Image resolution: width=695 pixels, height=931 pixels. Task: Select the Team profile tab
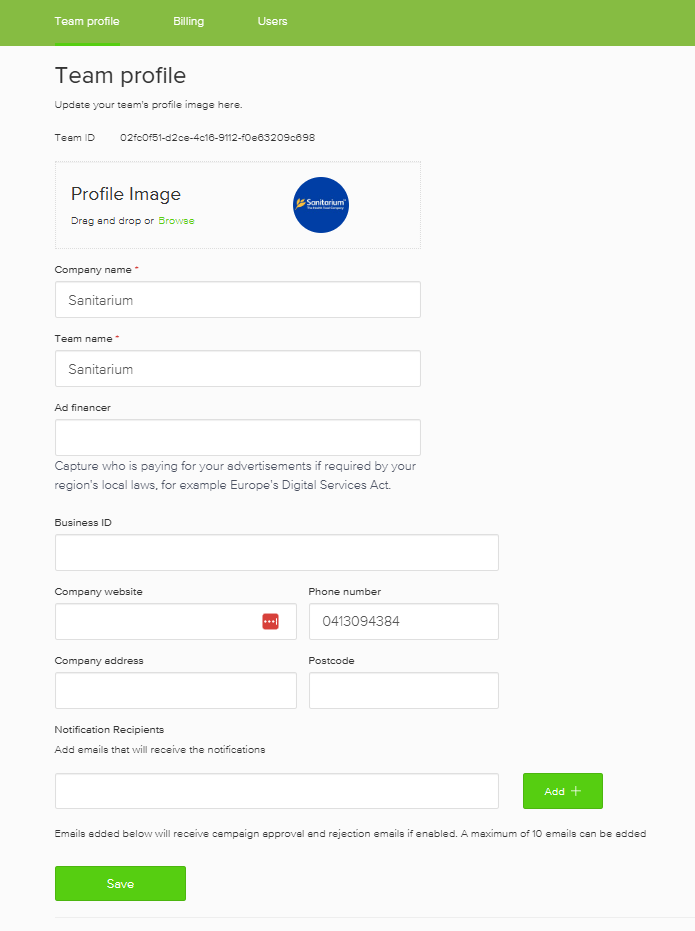(87, 21)
